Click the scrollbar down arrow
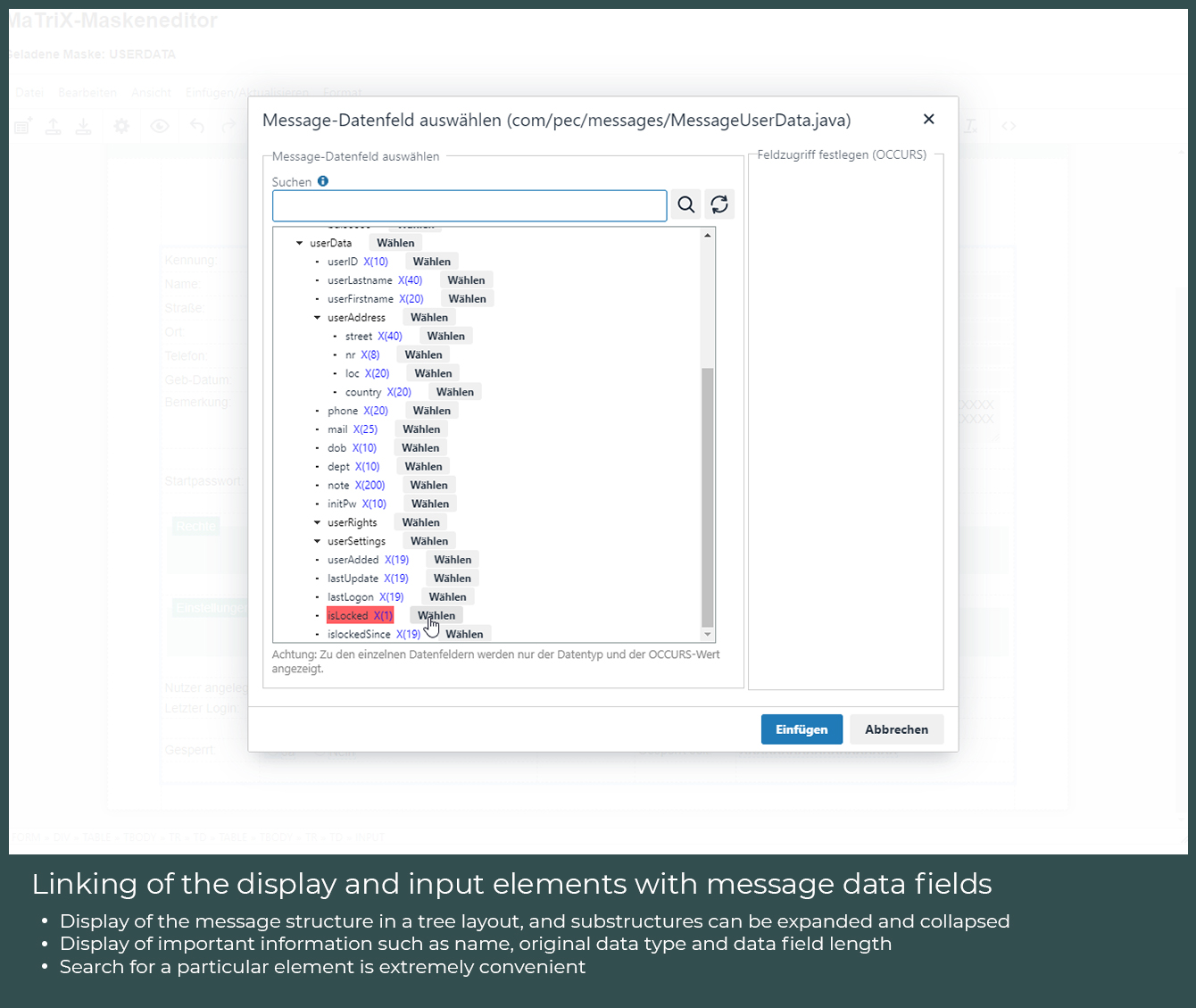 708,635
